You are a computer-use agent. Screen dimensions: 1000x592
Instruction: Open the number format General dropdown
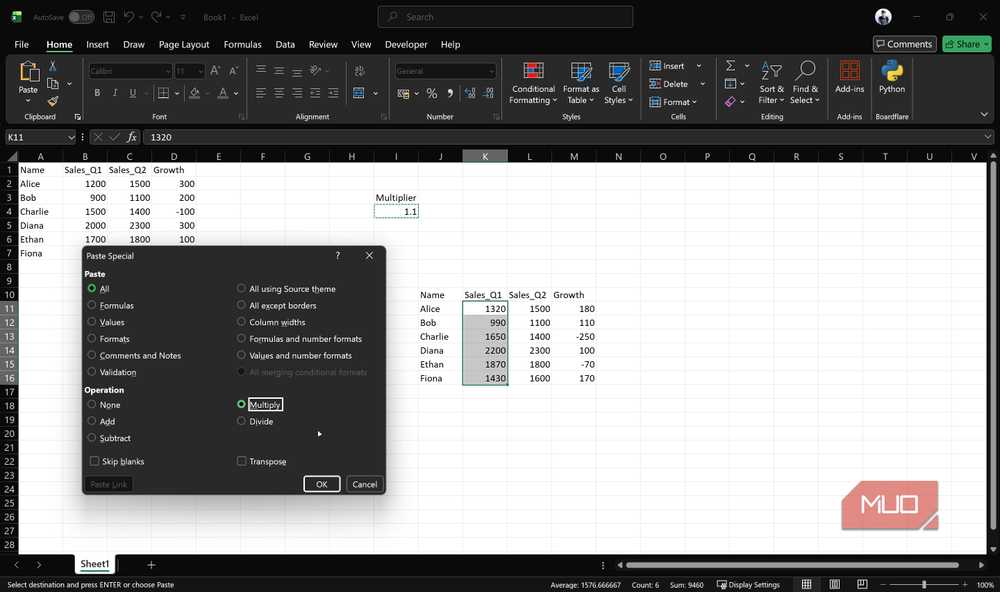491,71
